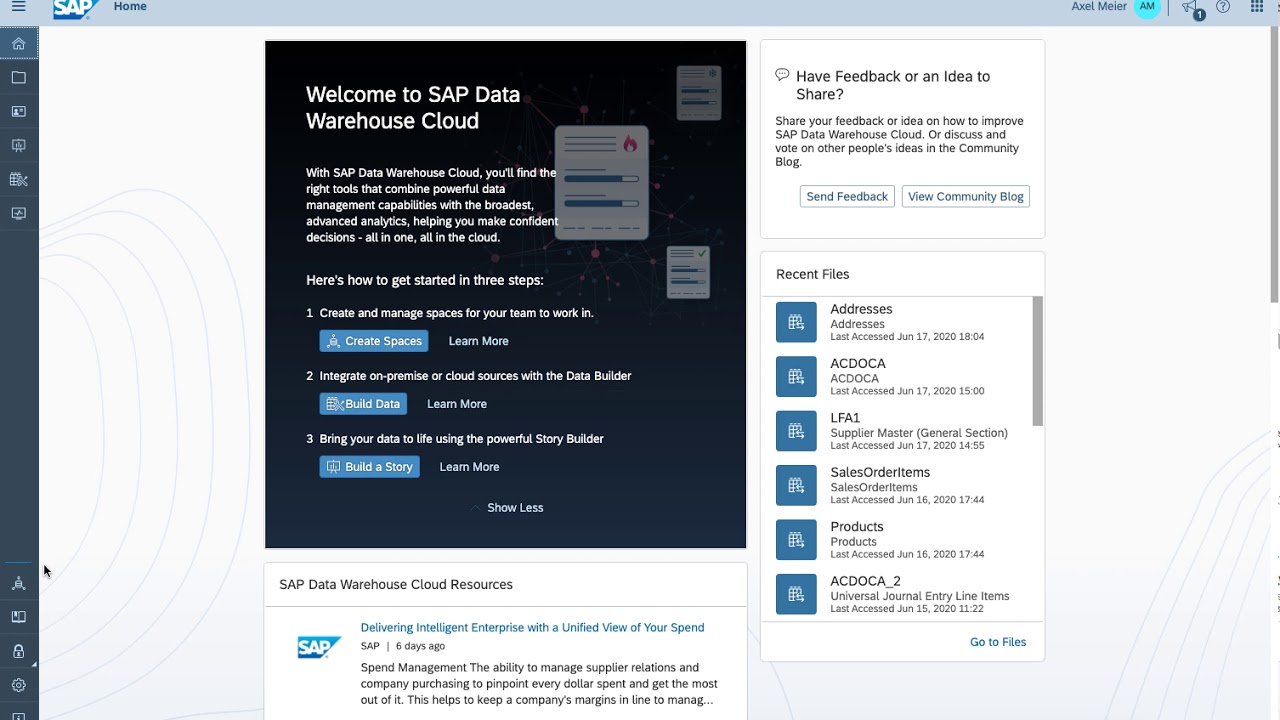Click the ACDOCA_2 file icon
This screenshot has width=1280, height=720.
796,593
